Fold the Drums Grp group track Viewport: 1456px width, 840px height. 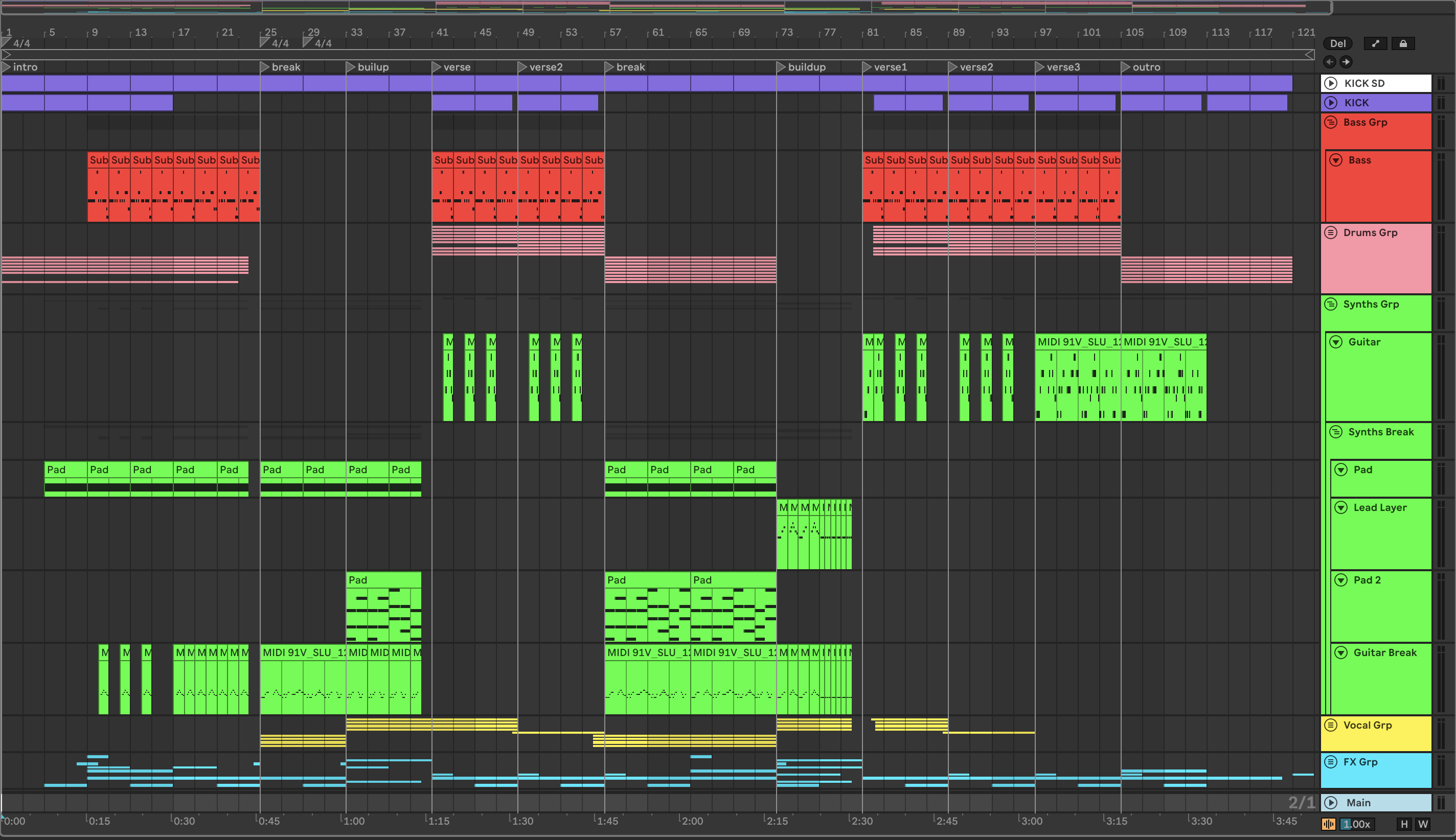tap(1331, 232)
